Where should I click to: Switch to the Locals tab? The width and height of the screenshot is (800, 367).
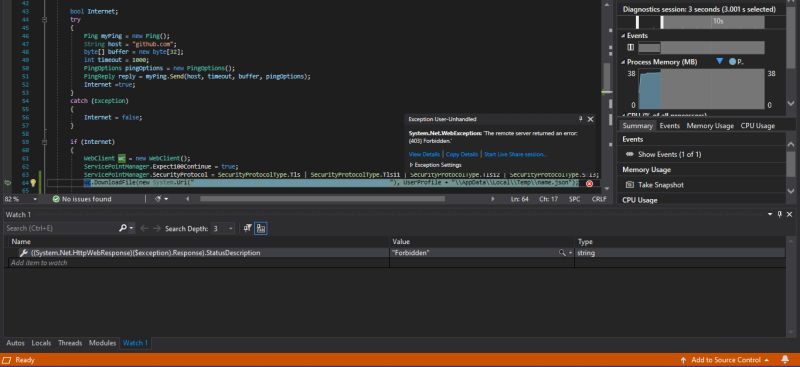click(41, 343)
